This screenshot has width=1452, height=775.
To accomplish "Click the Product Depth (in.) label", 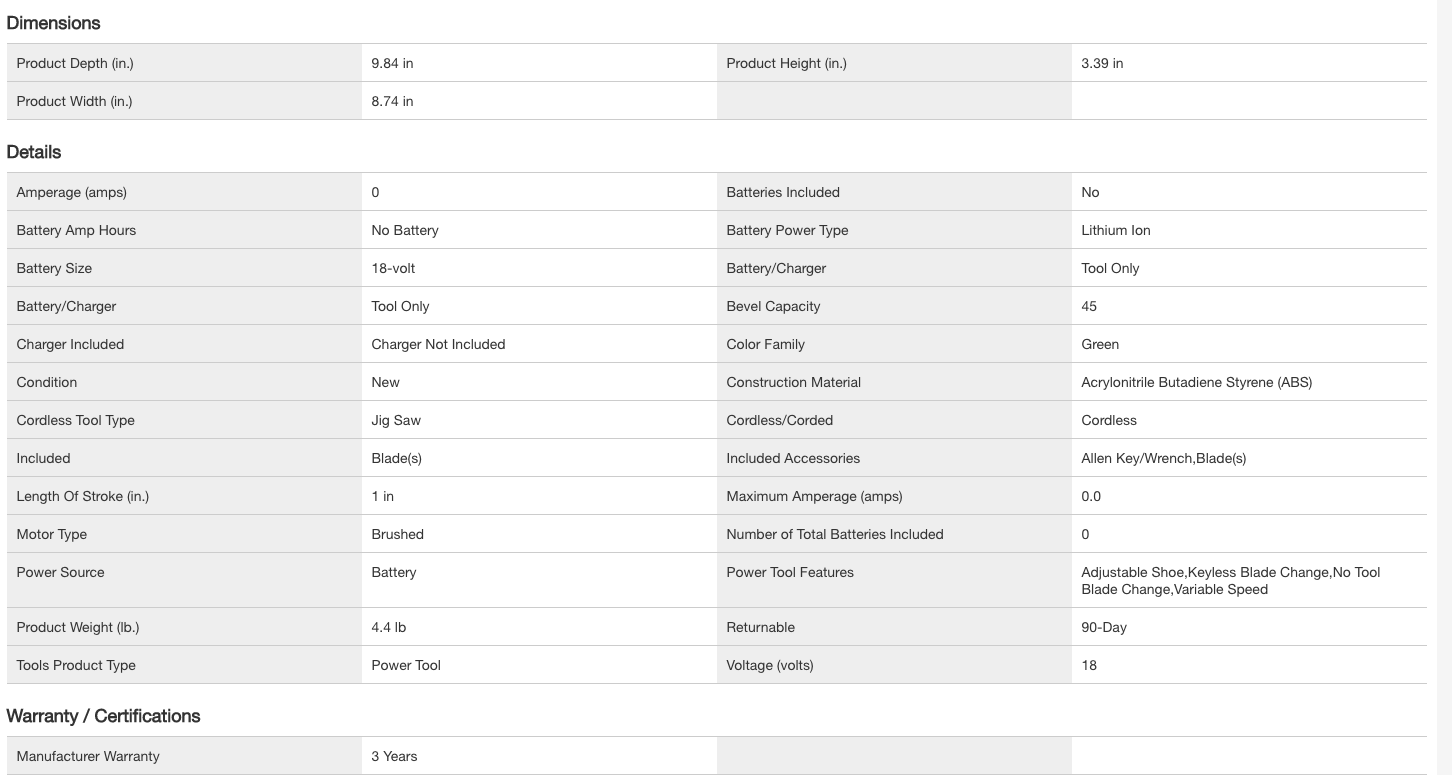I will [x=75, y=63].
